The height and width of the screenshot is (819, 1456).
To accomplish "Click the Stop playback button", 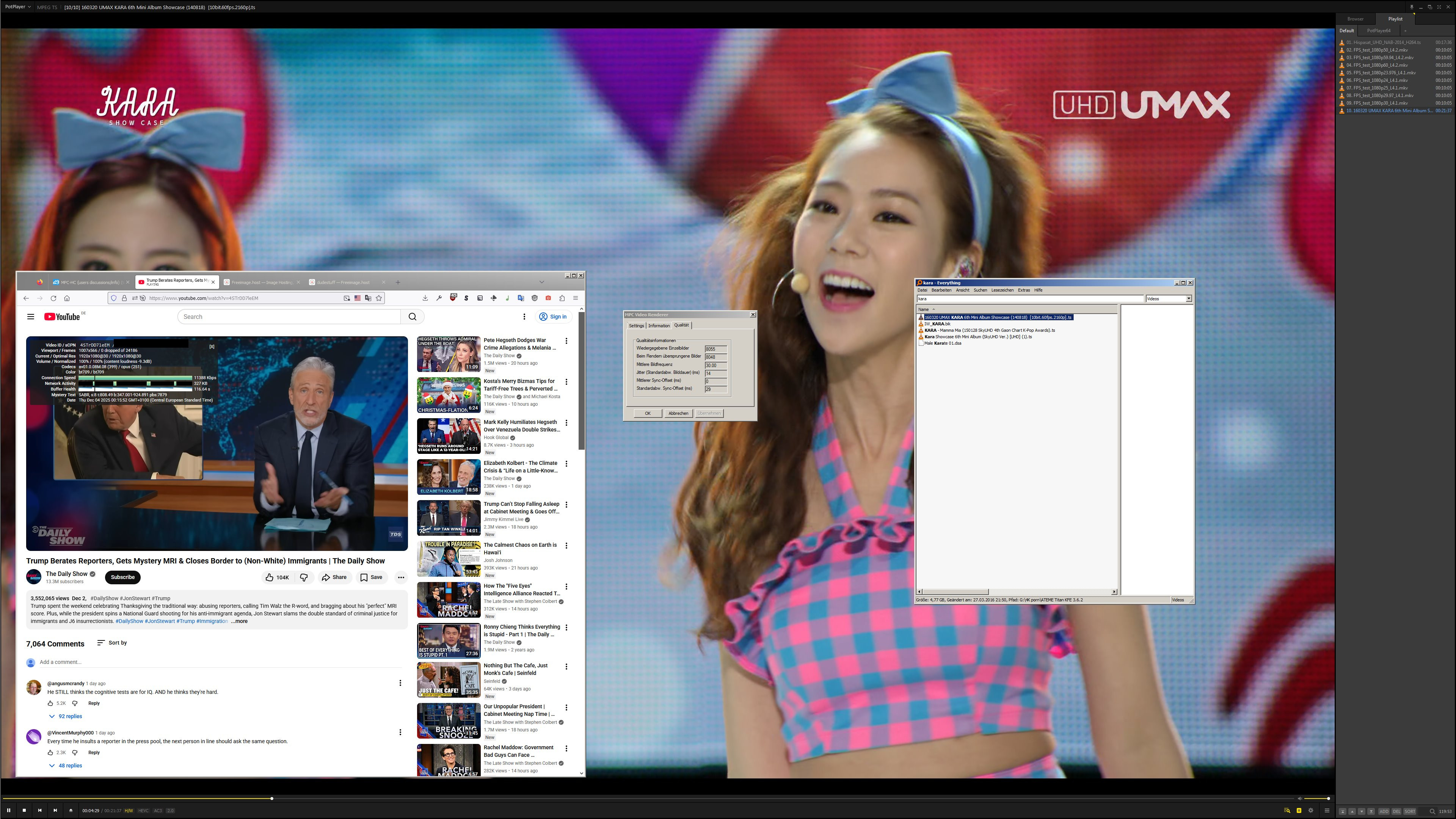I will pos(24,810).
